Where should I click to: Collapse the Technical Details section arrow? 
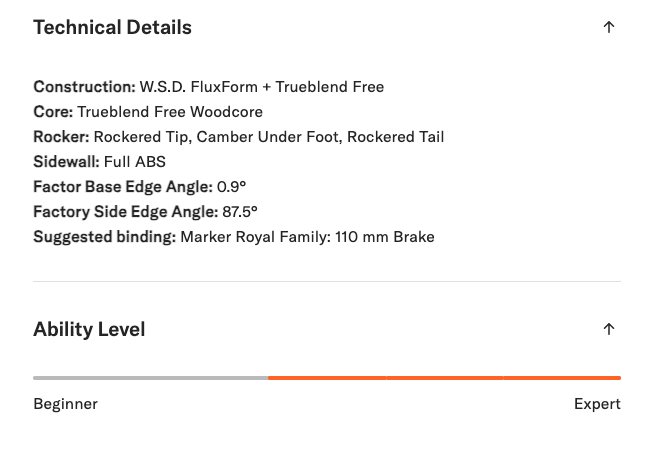point(608,28)
